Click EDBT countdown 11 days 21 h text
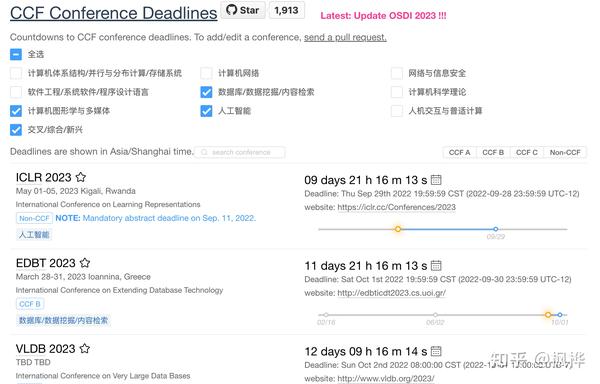This screenshot has height=384, width=600. 365,265
